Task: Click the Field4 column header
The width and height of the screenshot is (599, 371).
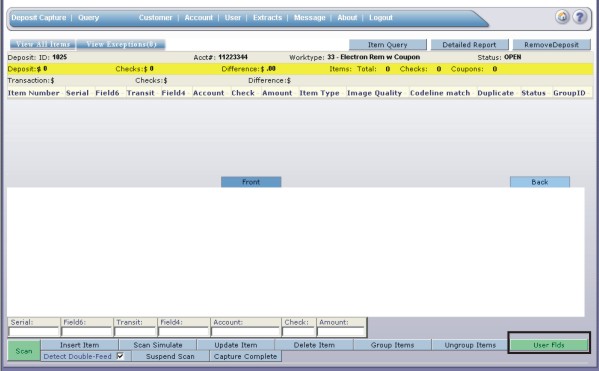Action: pyautogui.click(x=173, y=93)
